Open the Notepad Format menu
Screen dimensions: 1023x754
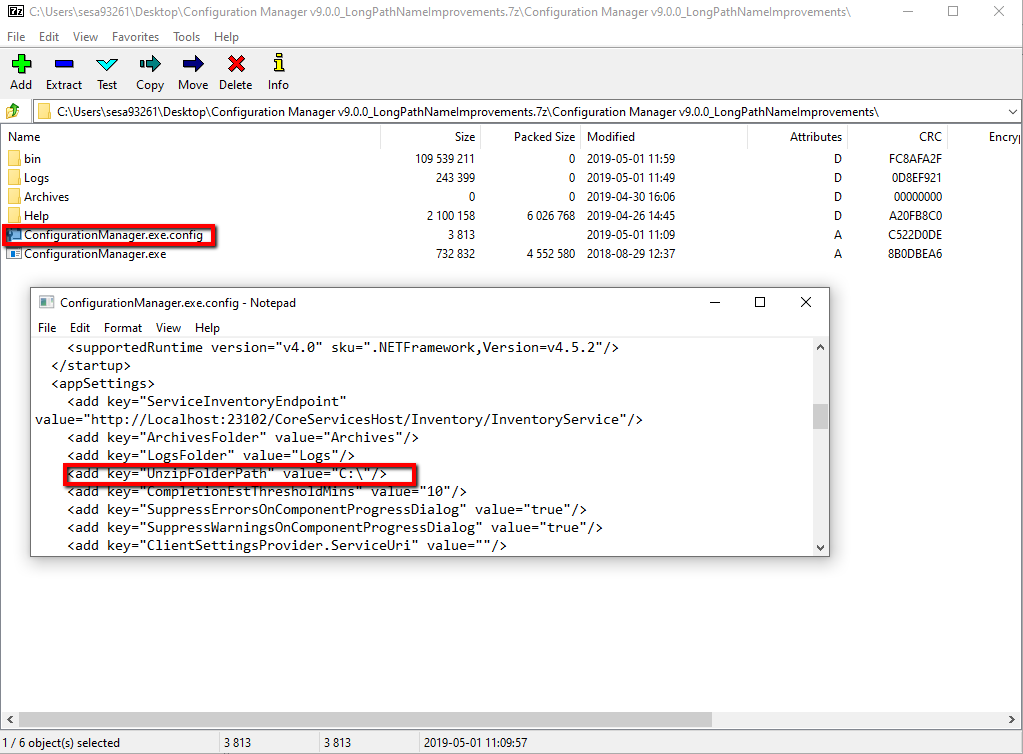123,327
